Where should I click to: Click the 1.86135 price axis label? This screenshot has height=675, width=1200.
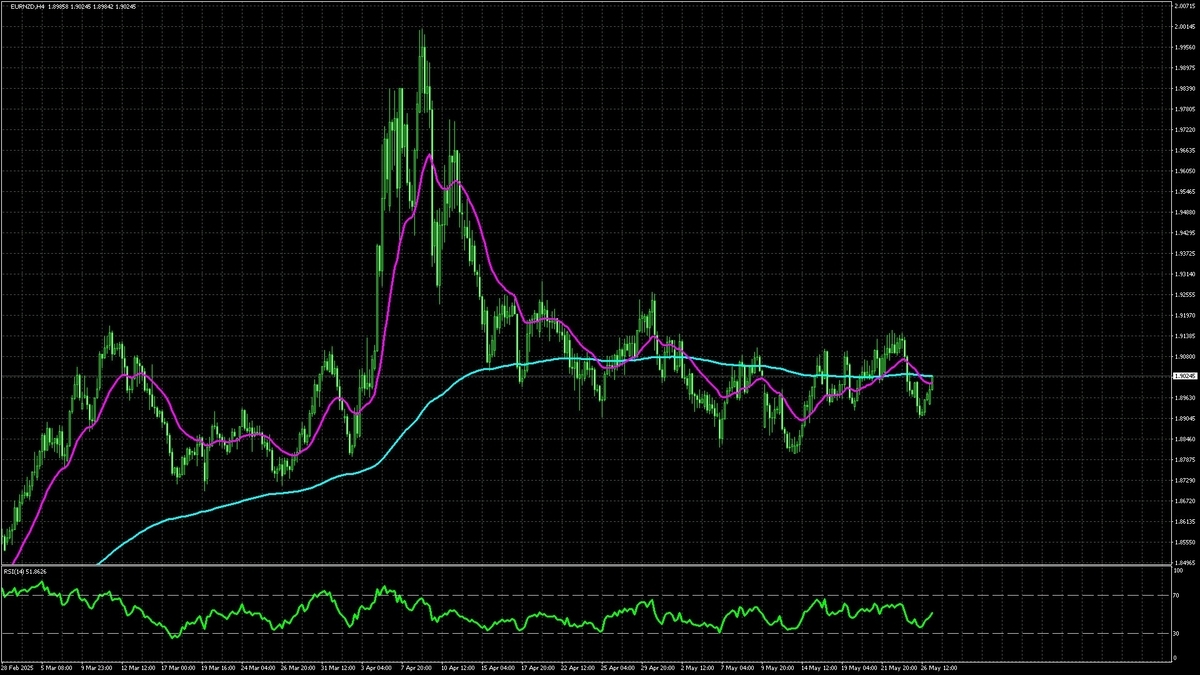pos(1185,521)
